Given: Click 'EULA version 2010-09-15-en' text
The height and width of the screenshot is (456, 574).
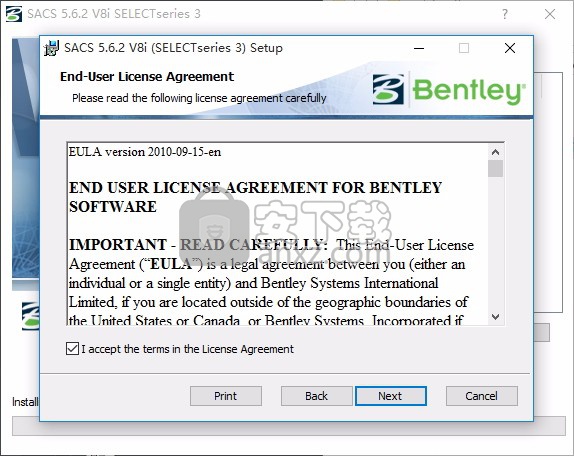Looking at the screenshot, I should (x=145, y=152).
